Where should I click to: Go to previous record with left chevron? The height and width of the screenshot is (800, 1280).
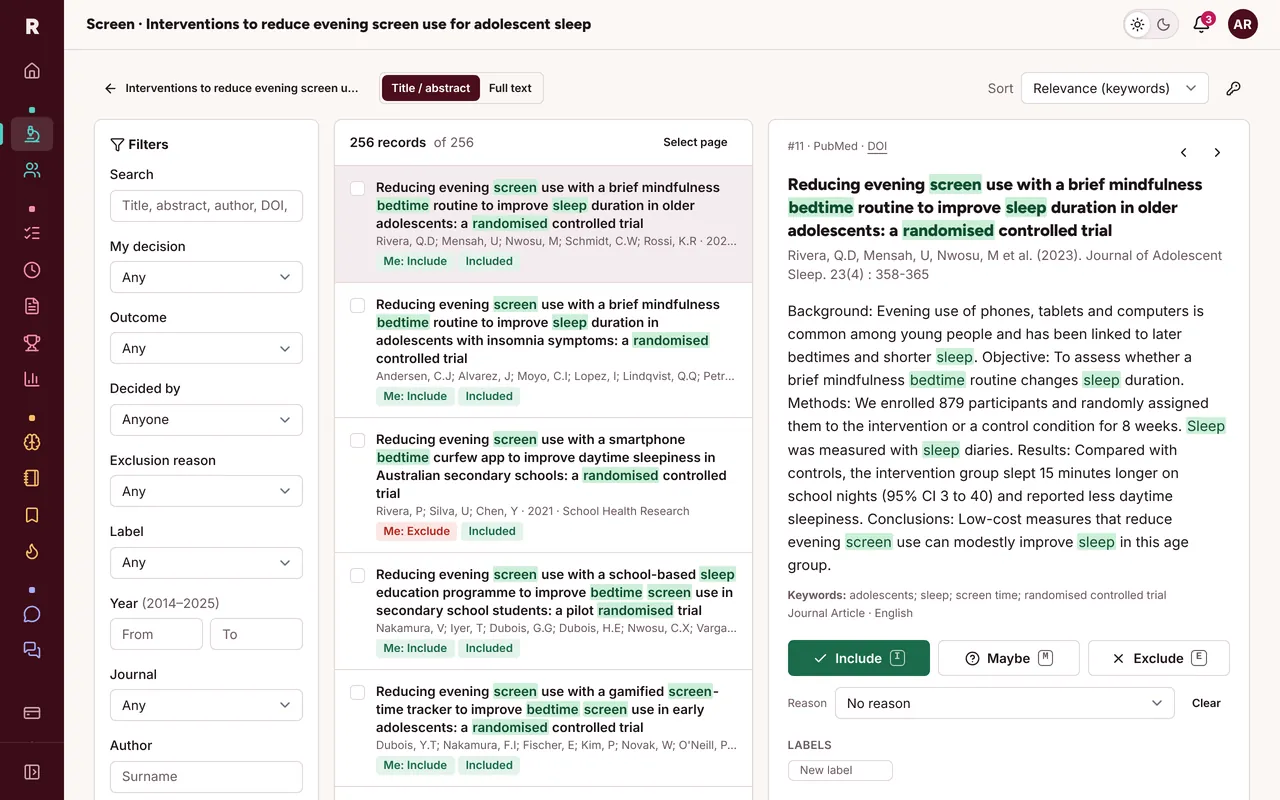pyautogui.click(x=1184, y=153)
